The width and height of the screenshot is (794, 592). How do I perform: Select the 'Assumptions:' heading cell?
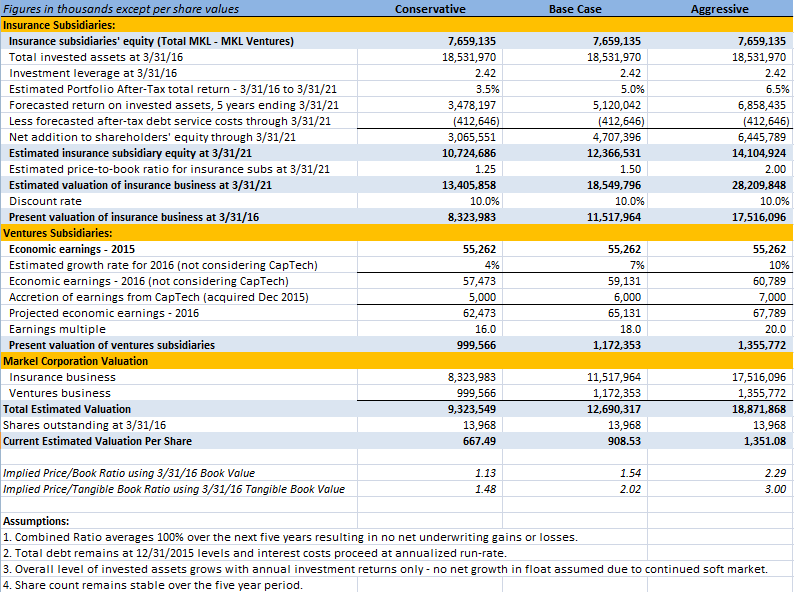coord(36,521)
